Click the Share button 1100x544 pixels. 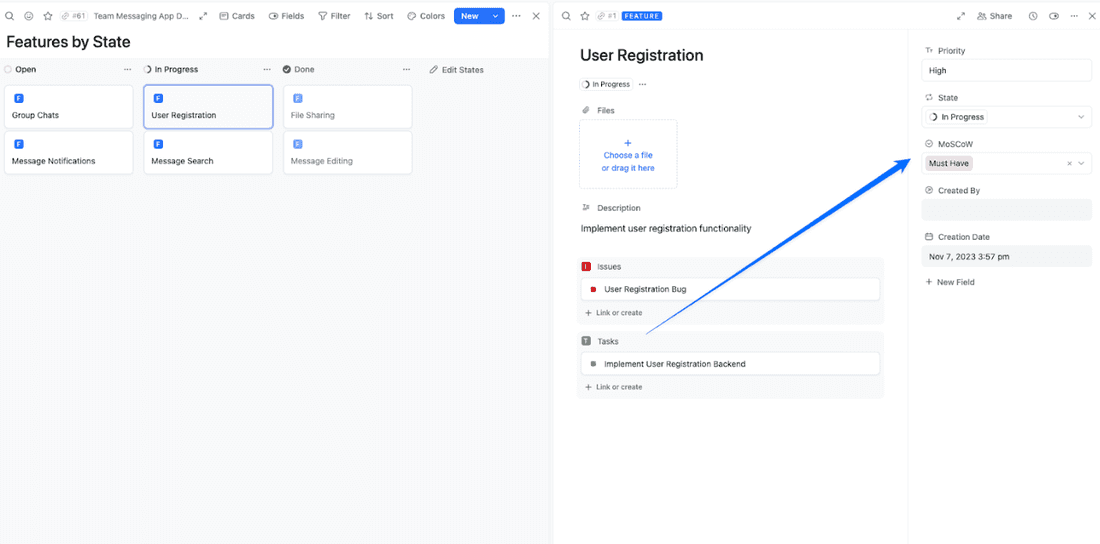click(995, 15)
